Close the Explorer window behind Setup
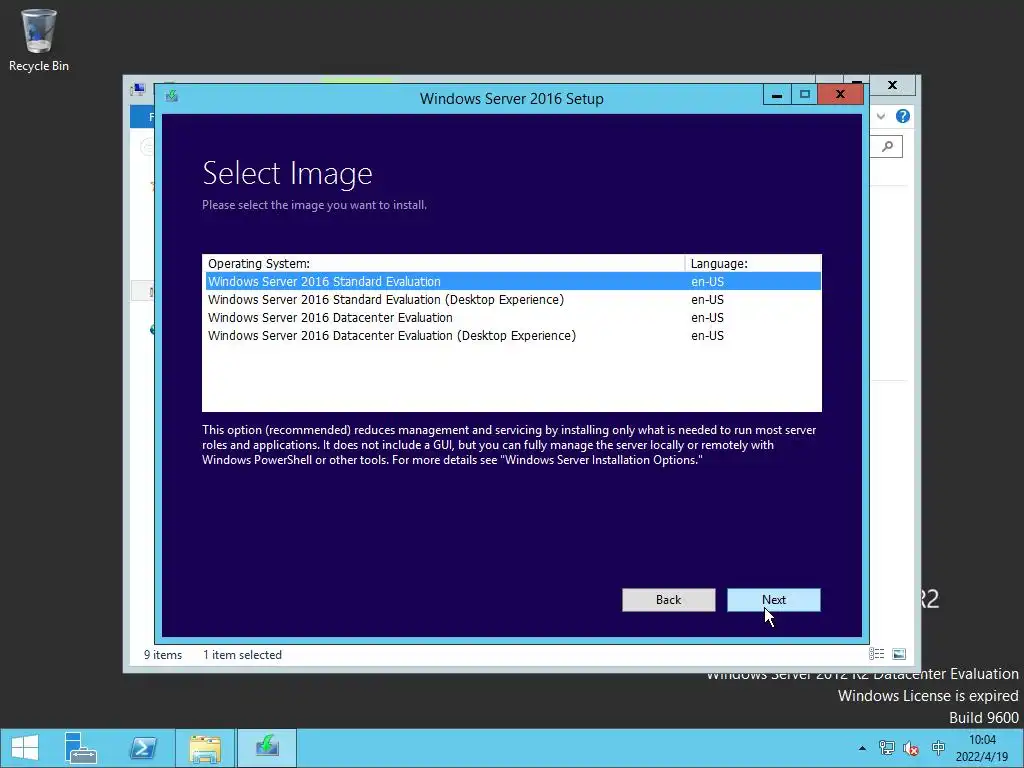1024x768 pixels. coord(892,85)
